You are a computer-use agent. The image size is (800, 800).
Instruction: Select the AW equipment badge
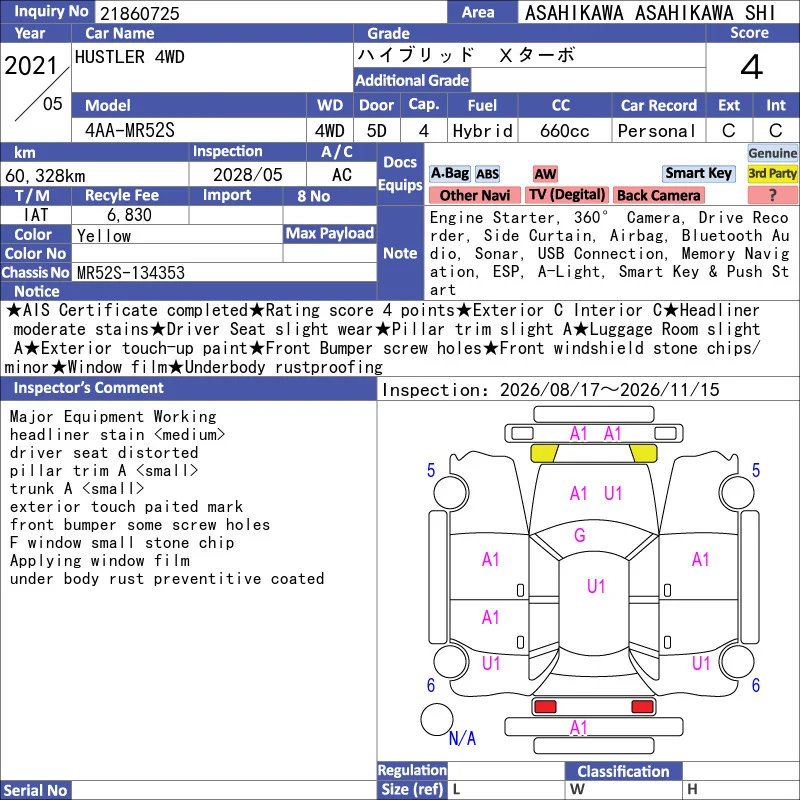click(x=545, y=174)
